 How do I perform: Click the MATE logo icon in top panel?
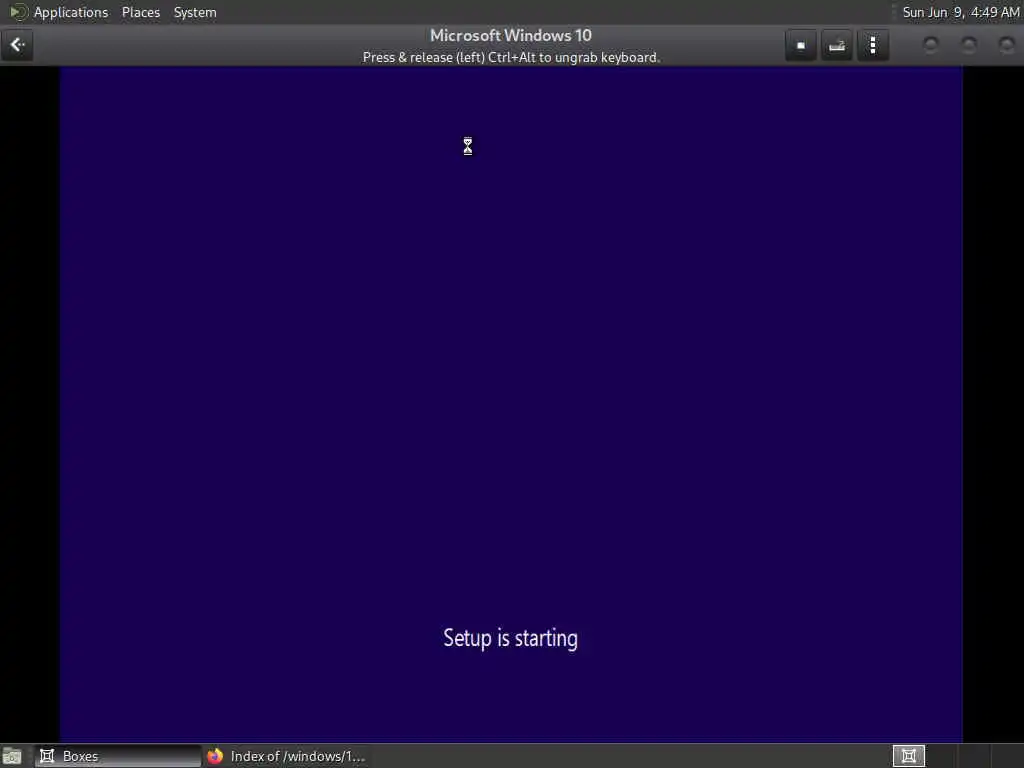click(18, 12)
